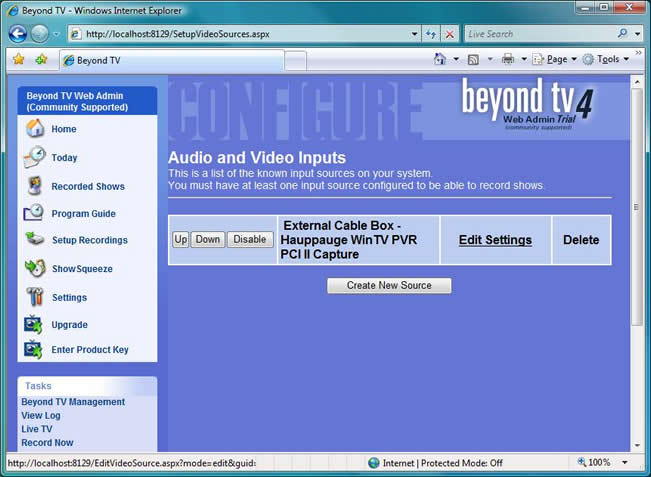
Task: Move the source Down in list
Action: point(208,240)
